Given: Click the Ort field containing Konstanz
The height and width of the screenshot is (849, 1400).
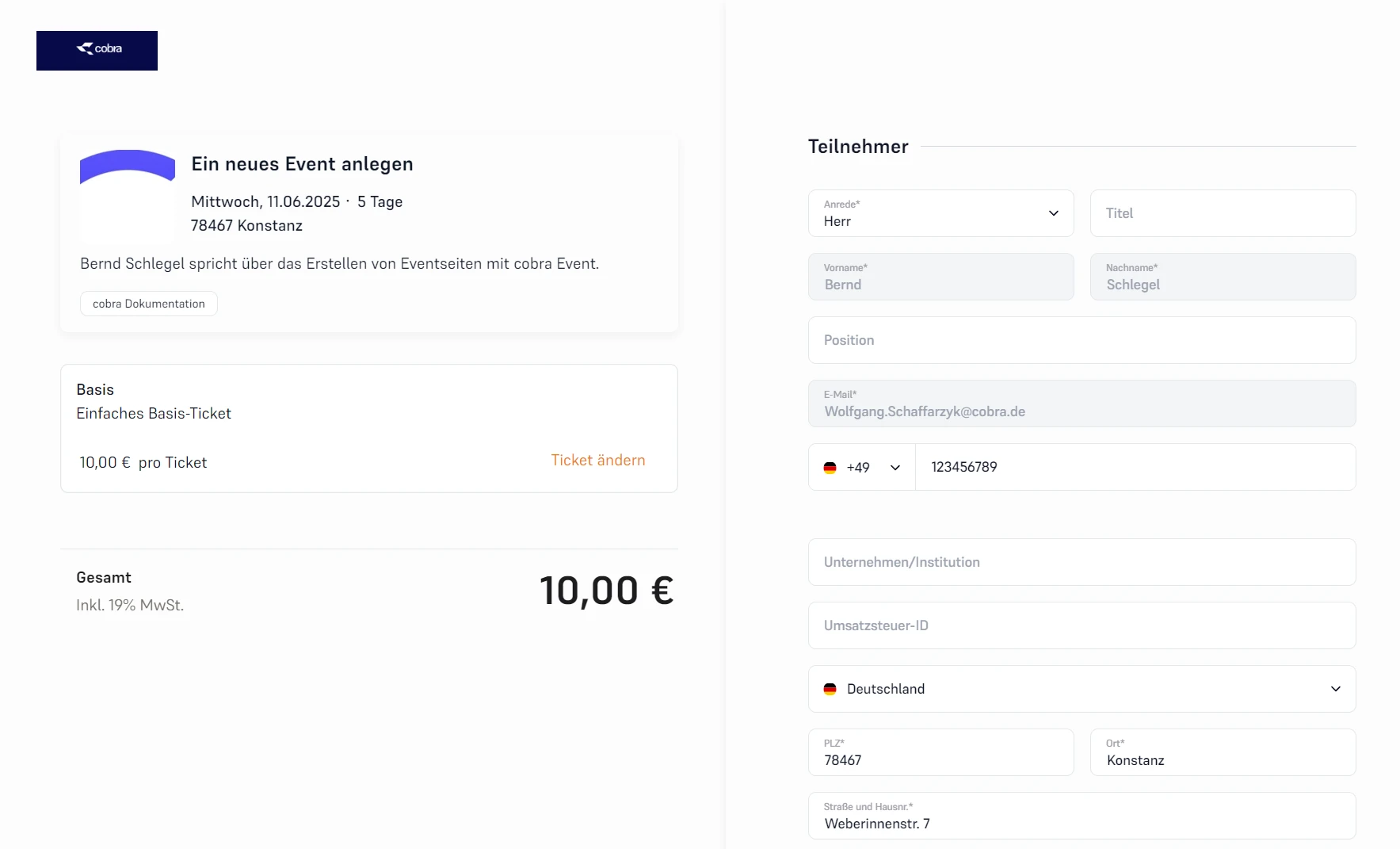Looking at the screenshot, I should [x=1223, y=753].
